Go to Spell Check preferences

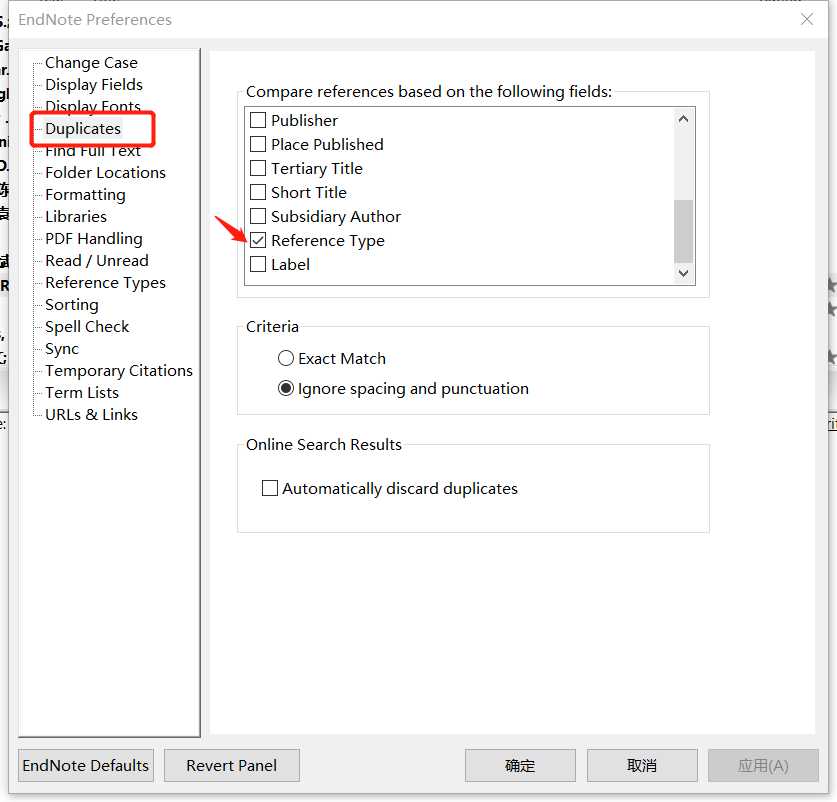click(x=87, y=327)
